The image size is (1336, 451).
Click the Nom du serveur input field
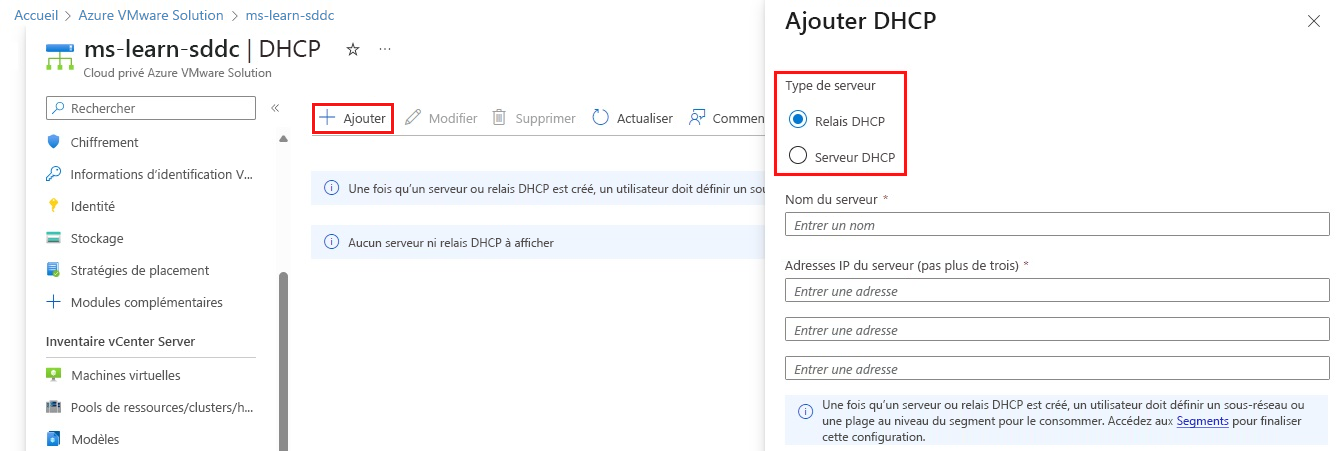(1057, 225)
